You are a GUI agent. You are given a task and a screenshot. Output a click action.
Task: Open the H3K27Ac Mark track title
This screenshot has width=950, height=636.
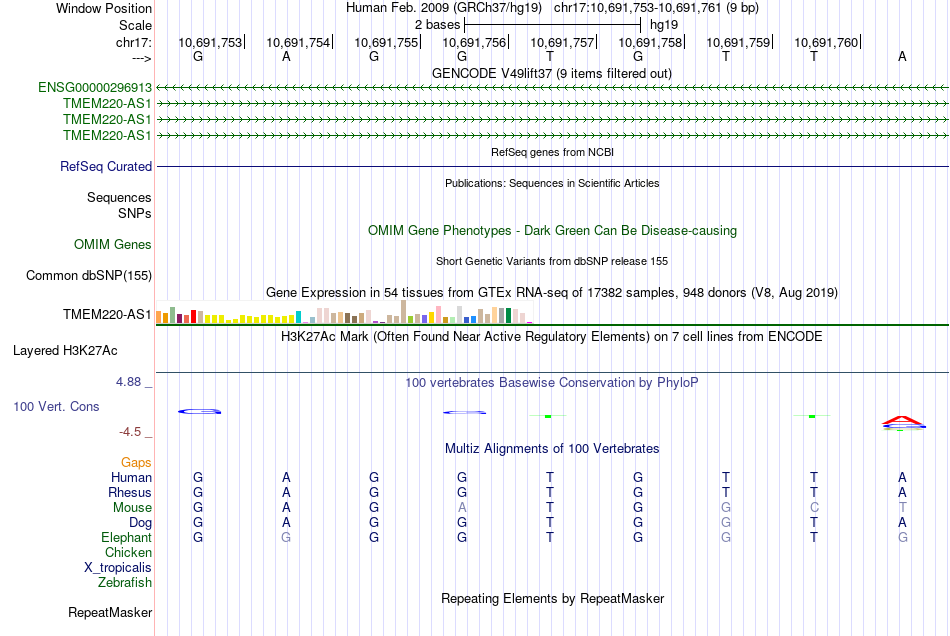(x=551, y=337)
